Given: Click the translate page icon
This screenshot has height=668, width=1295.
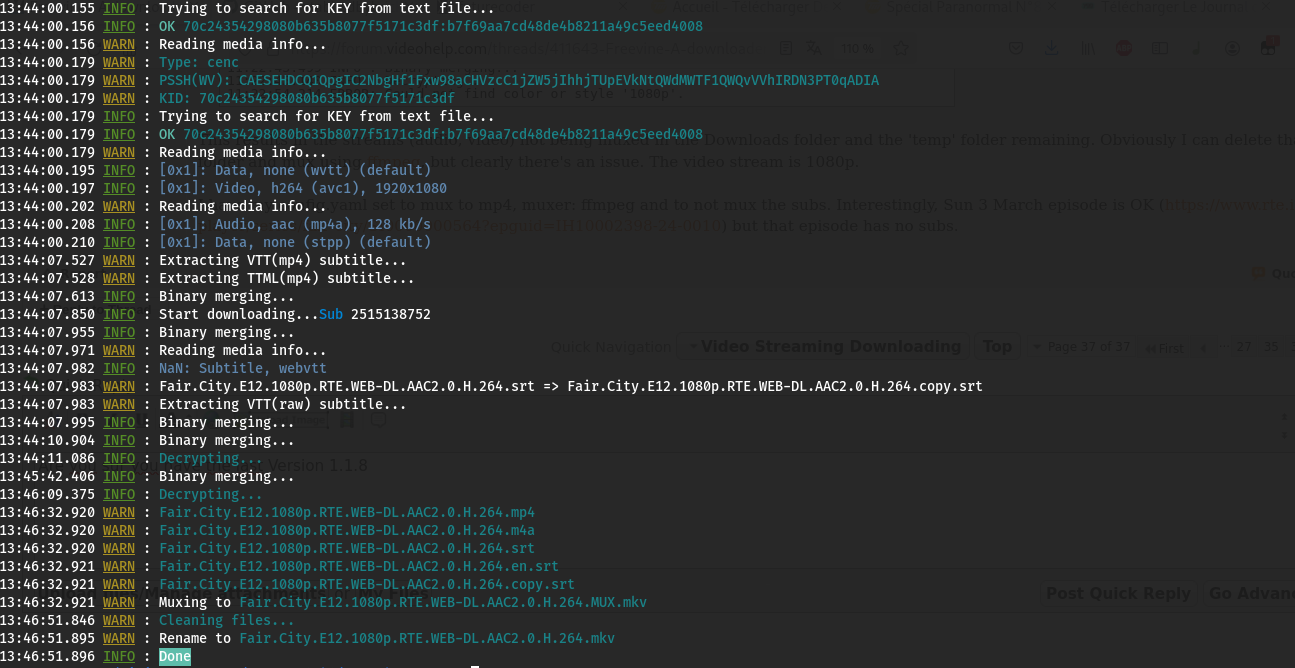Looking at the screenshot, I should click(813, 48).
